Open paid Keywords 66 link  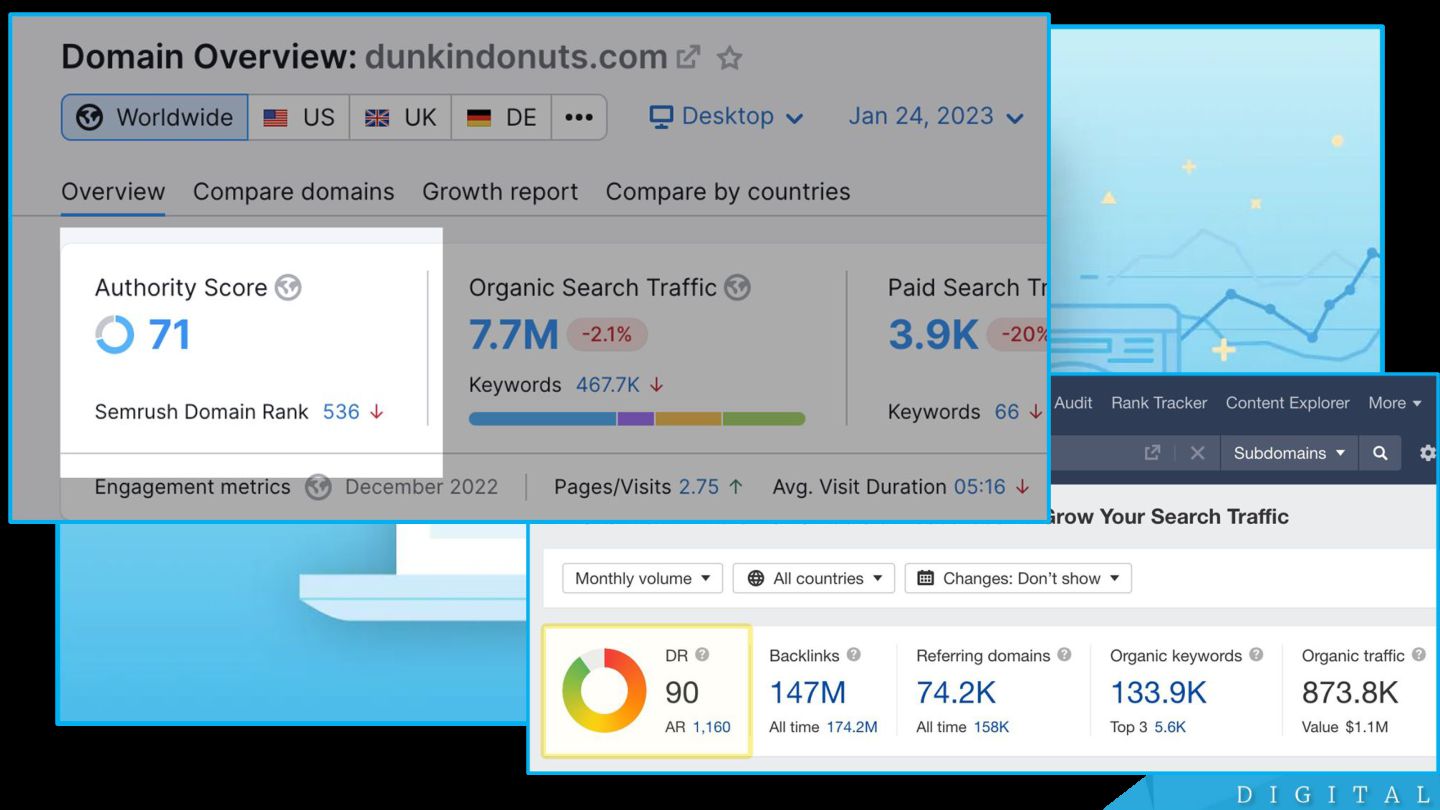1007,412
